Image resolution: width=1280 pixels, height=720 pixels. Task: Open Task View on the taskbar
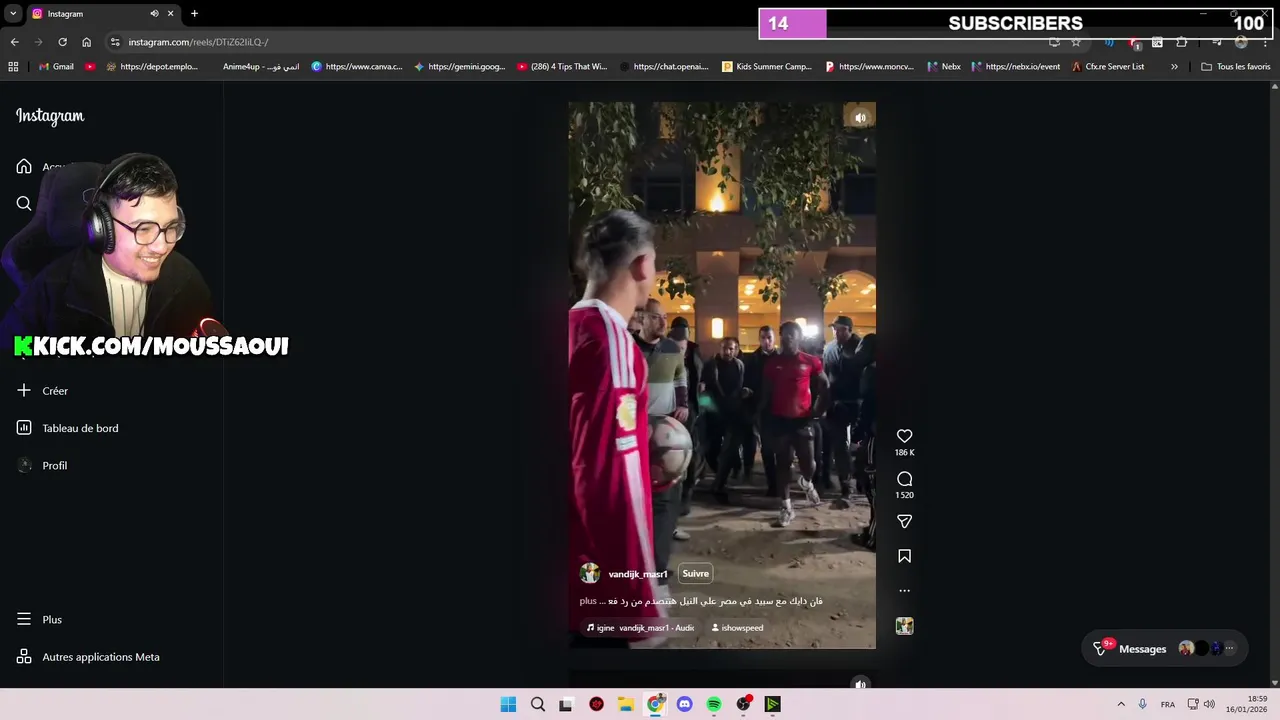pos(566,704)
